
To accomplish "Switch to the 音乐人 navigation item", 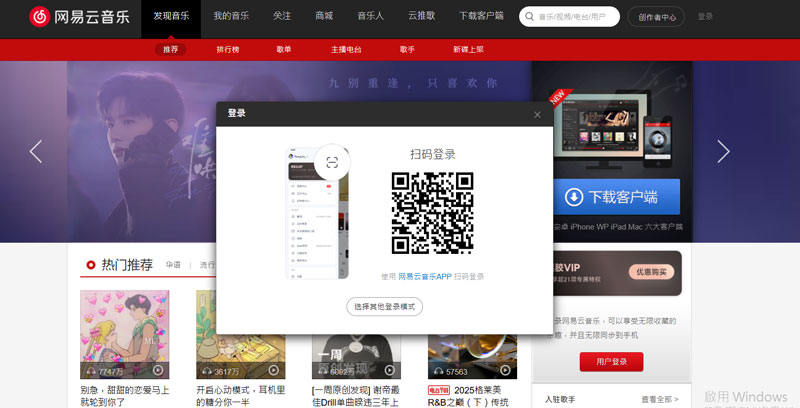I will [370, 16].
